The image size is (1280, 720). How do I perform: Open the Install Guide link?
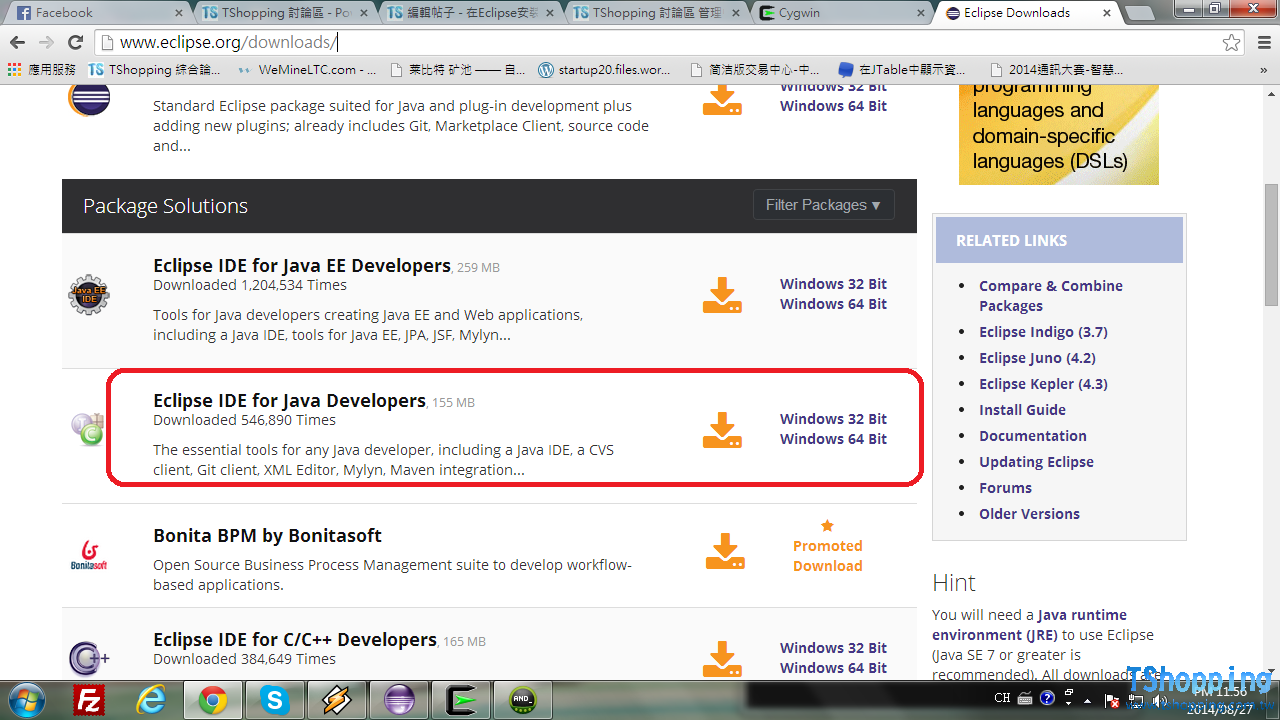tap(1022, 410)
